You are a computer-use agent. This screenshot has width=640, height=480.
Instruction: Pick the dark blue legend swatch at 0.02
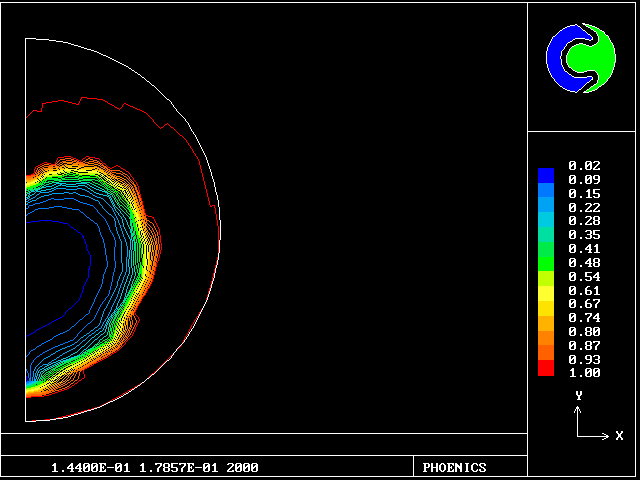click(x=545, y=174)
